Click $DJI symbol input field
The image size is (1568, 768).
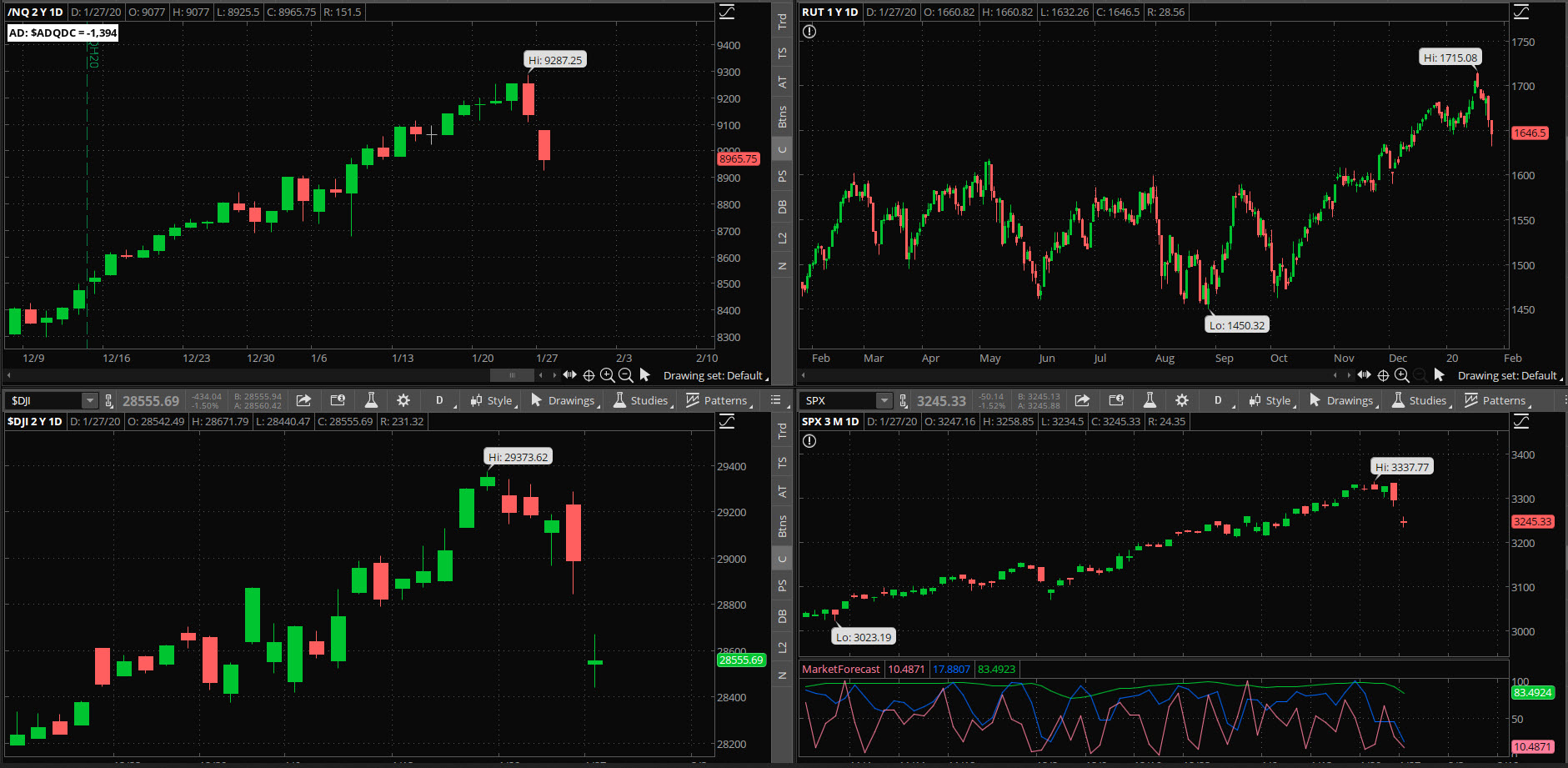[x=45, y=400]
